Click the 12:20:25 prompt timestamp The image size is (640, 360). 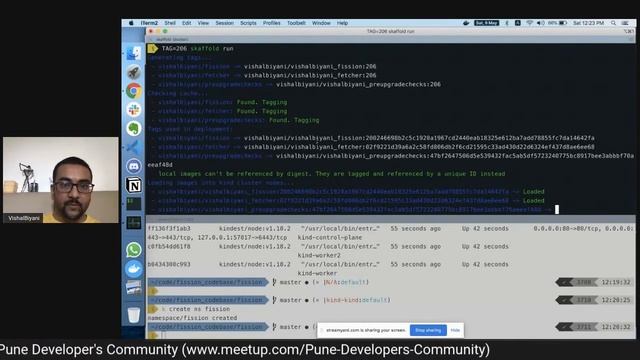616,300
